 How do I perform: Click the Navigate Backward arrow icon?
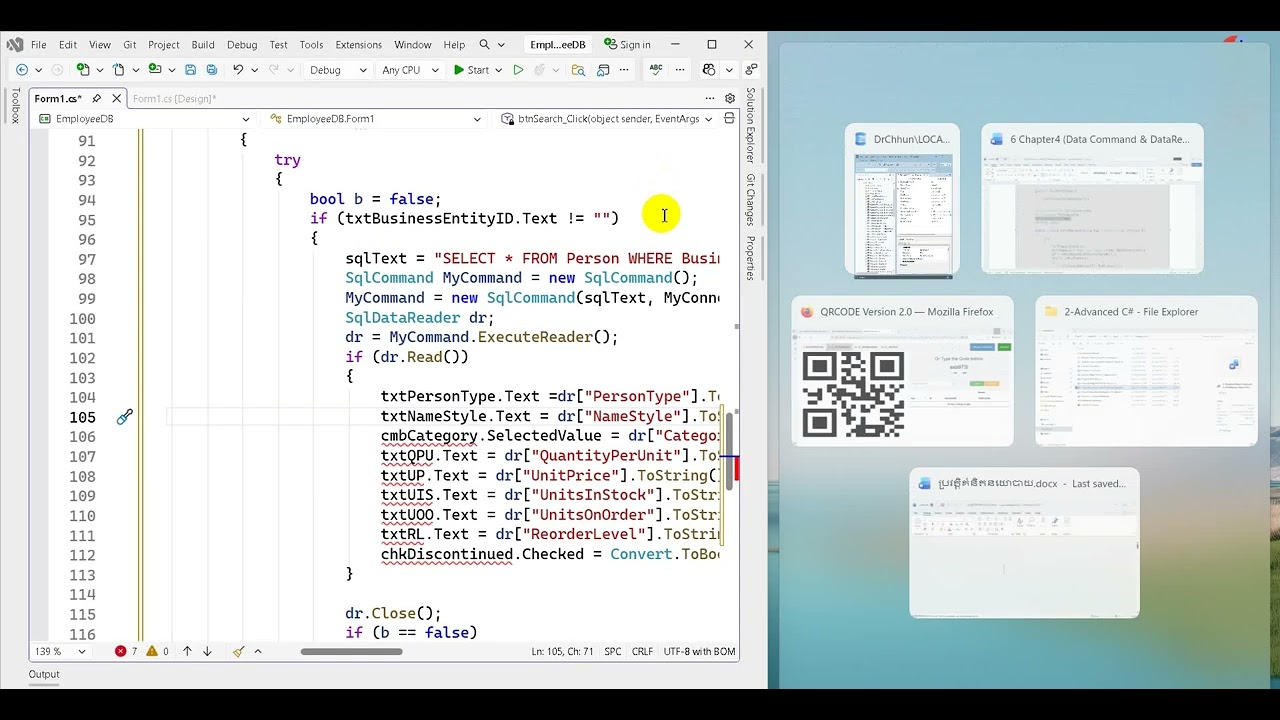click(x=22, y=70)
